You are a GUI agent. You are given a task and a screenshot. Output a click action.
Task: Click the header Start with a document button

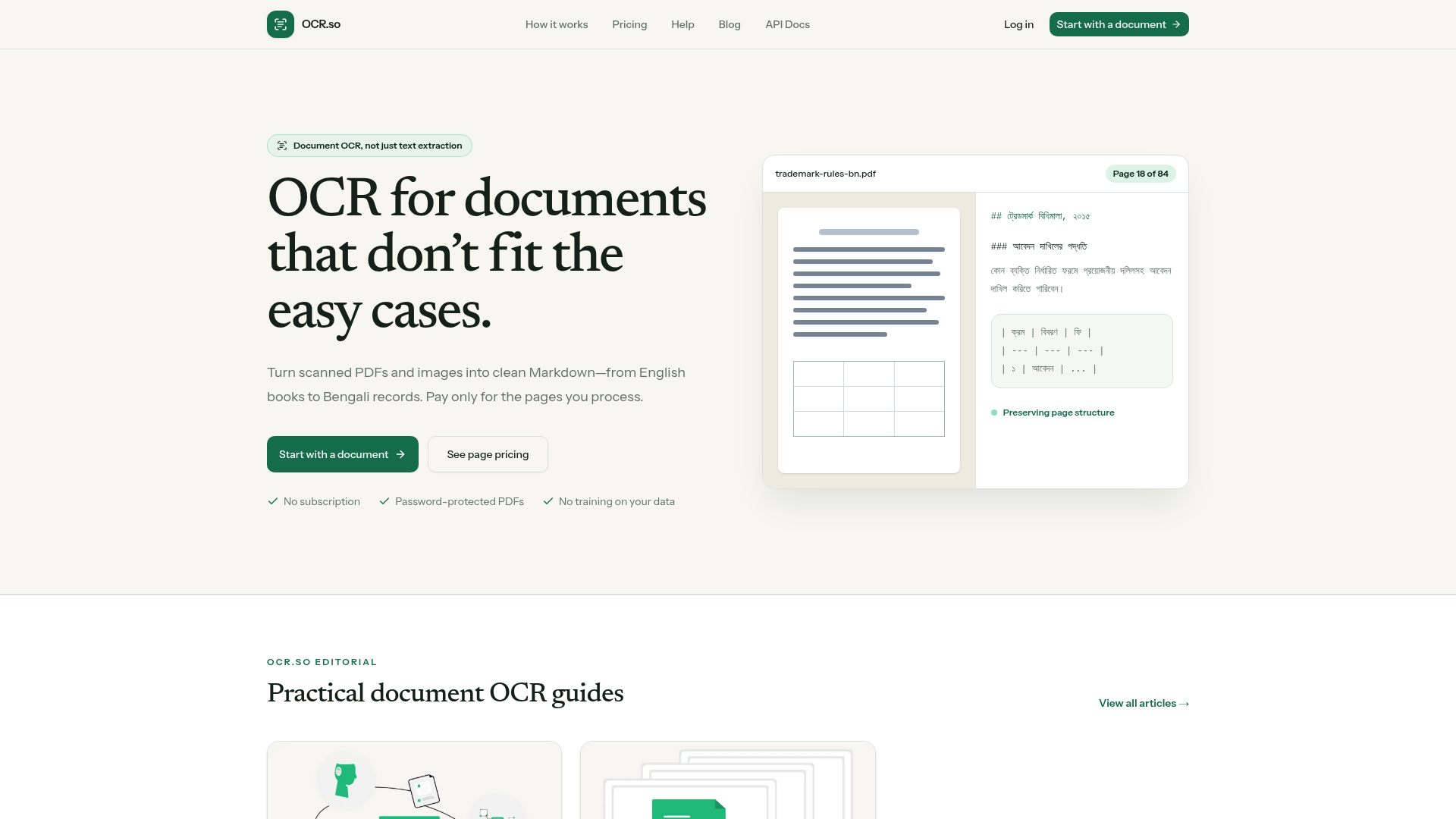1119,24
